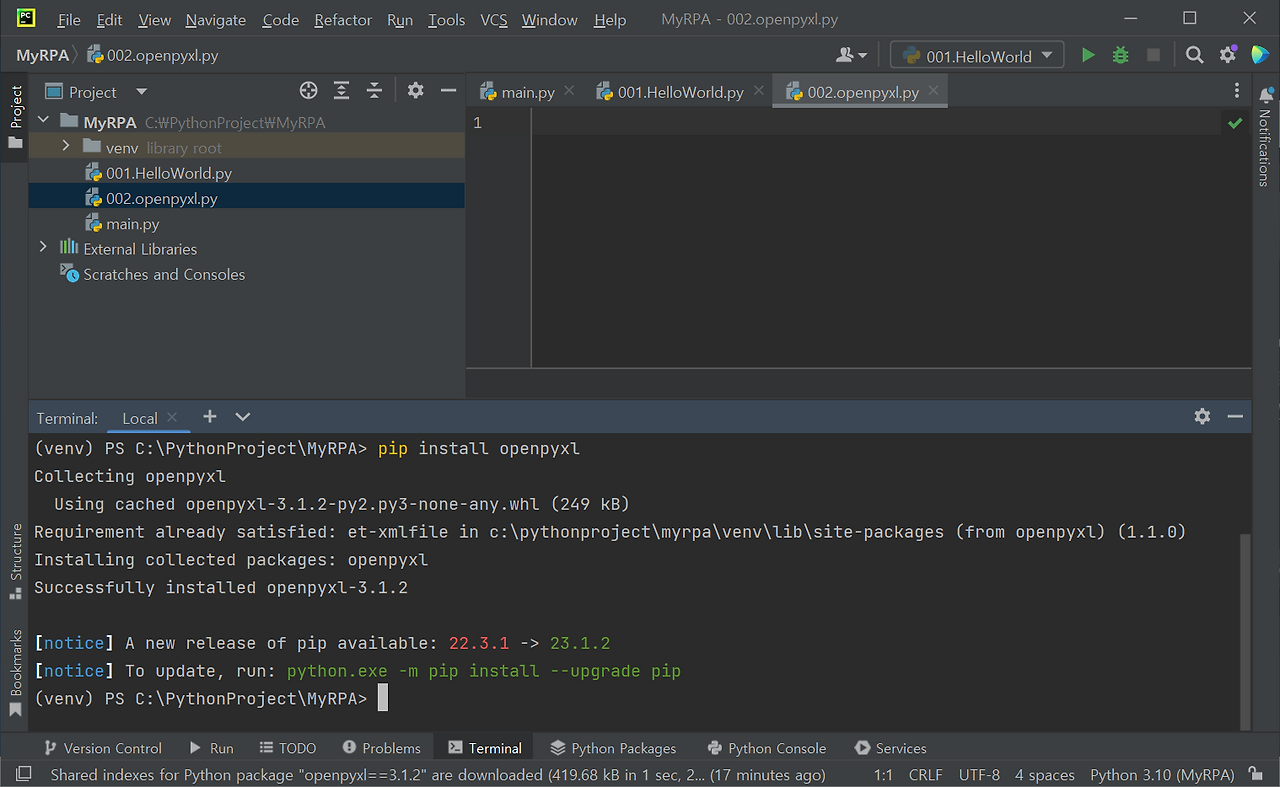This screenshot has height=787, width=1280.
Task: Open Run tool window at bottom
Action: tap(212, 748)
